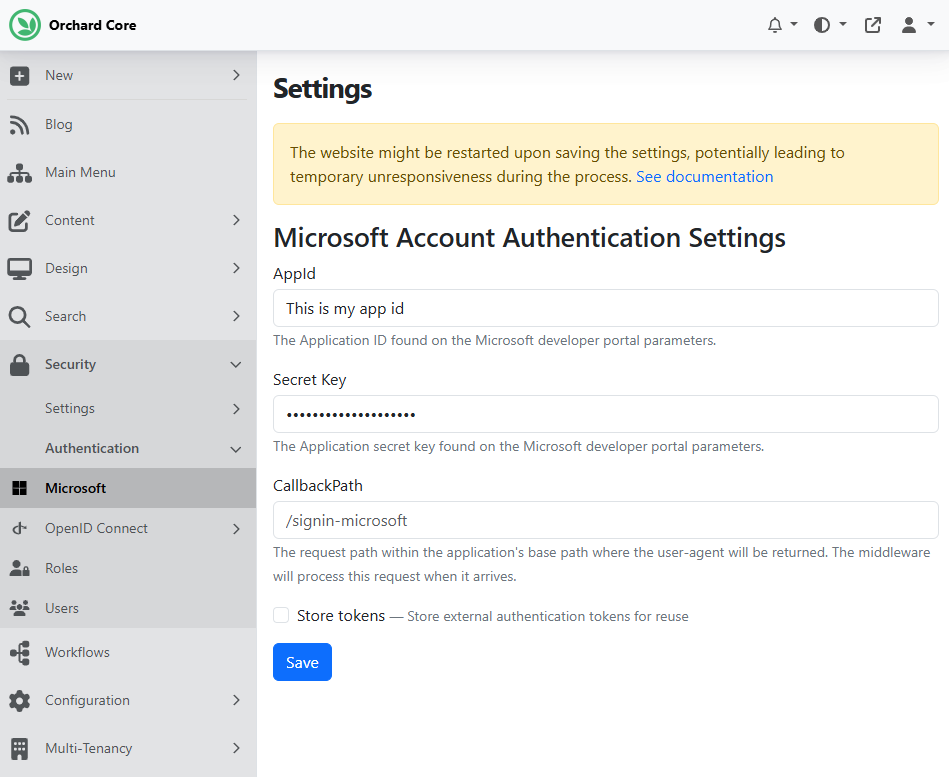
Task: Click the CallbackPath field label
Action: [318, 486]
